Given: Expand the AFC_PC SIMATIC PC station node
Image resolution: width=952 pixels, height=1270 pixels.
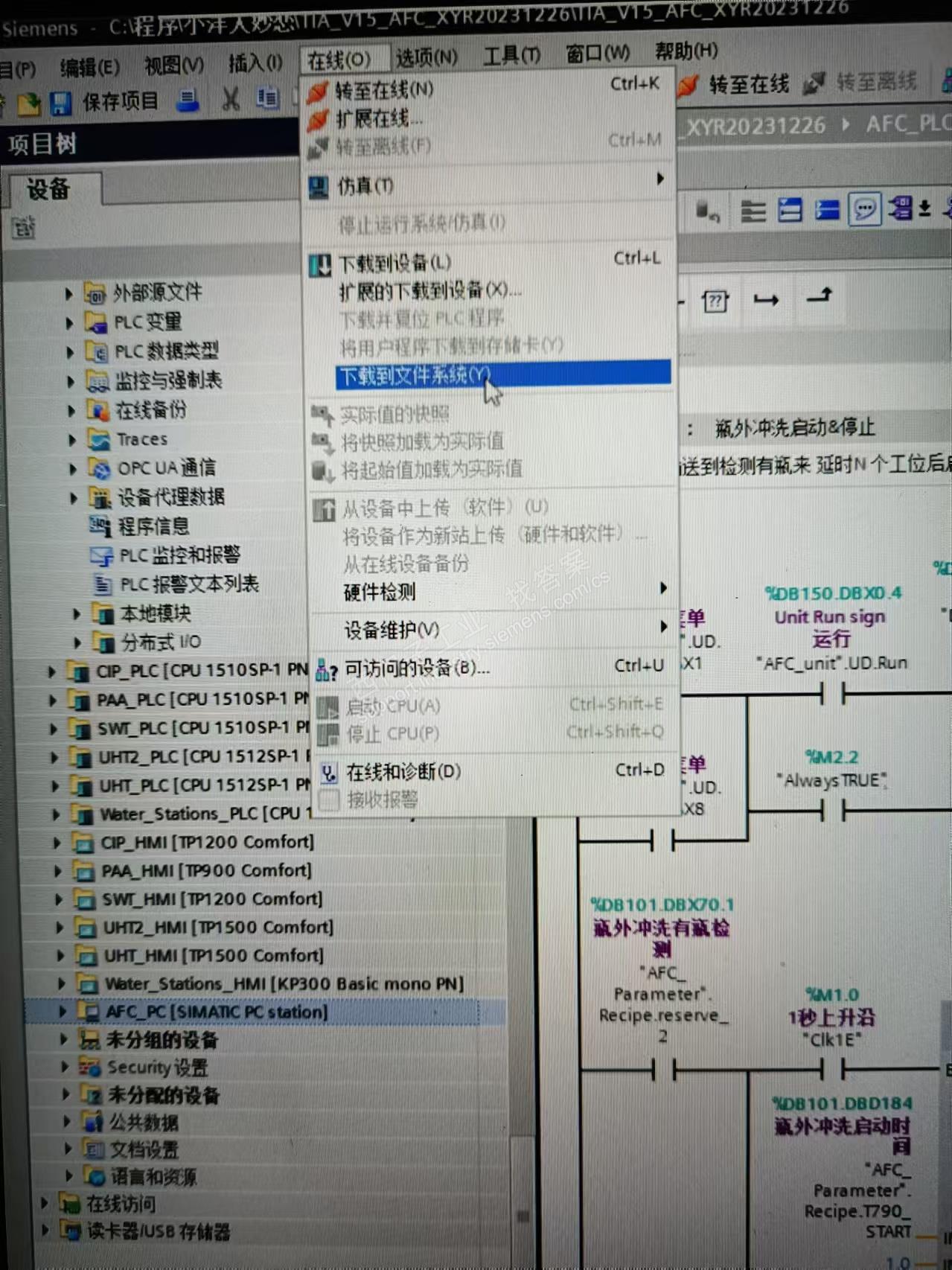Looking at the screenshot, I should 62,1011.
